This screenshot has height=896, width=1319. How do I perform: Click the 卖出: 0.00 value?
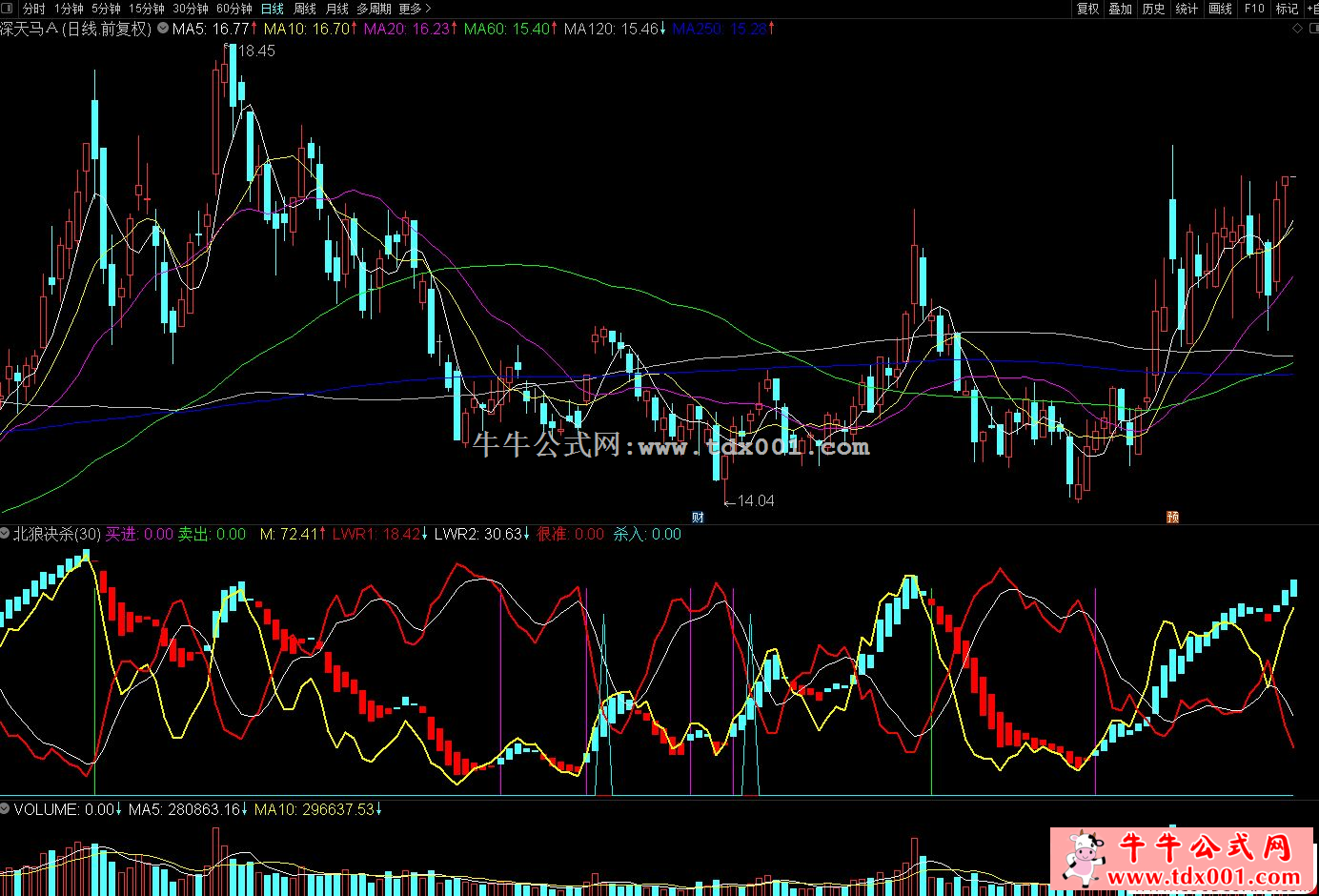coord(213,534)
